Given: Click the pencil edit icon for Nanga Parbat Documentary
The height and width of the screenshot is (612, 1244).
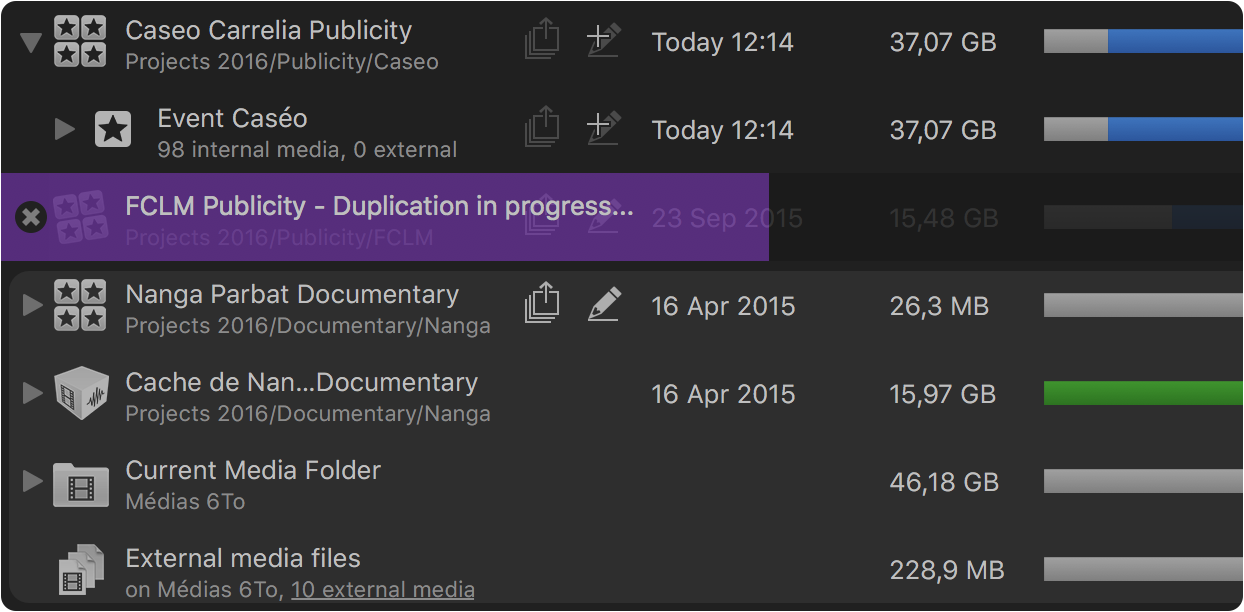Looking at the screenshot, I should (x=604, y=304).
